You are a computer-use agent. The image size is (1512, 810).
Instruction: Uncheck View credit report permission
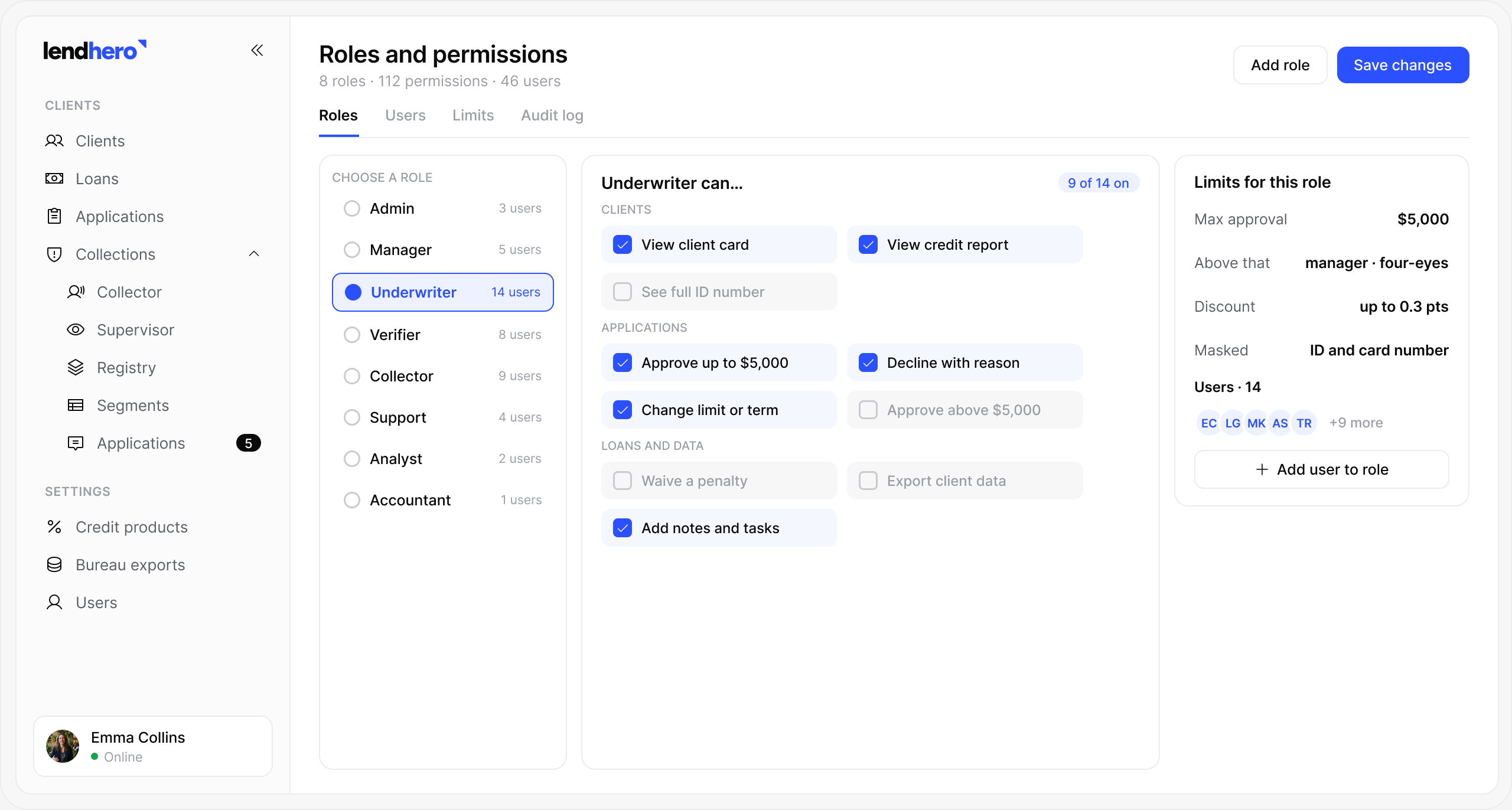(x=868, y=244)
